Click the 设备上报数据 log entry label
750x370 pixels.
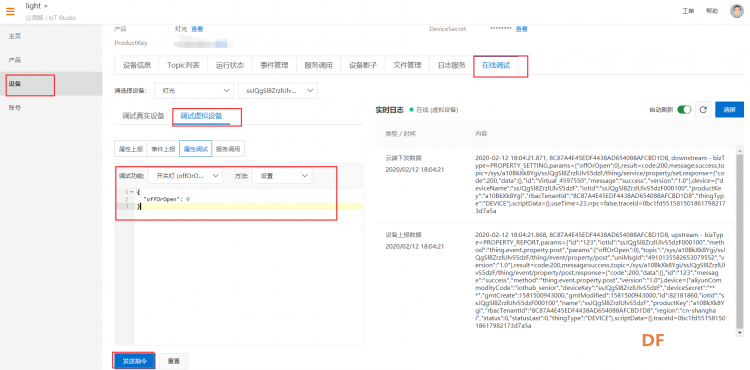click(x=404, y=235)
